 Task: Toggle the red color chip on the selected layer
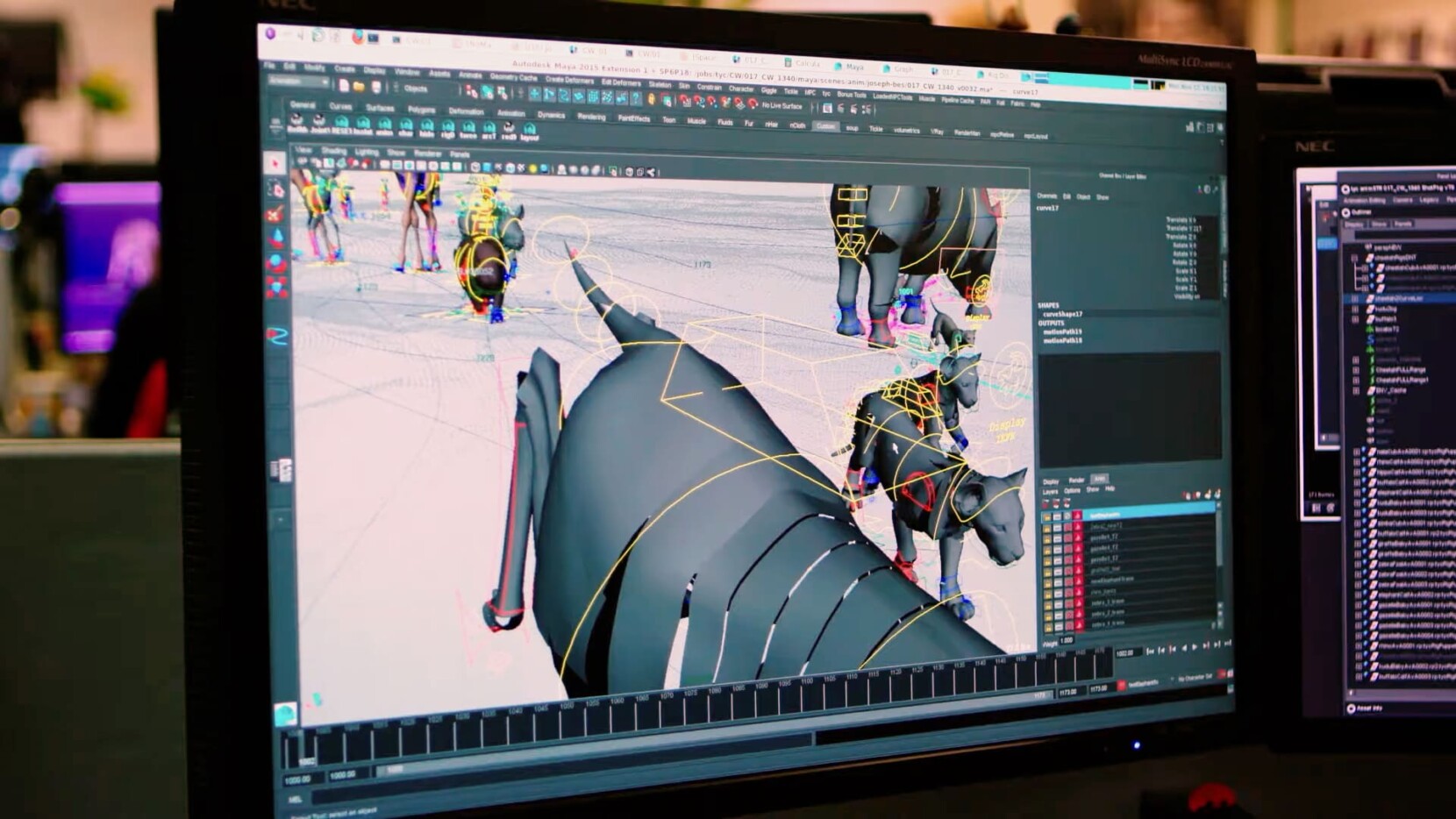[1077, 516]
